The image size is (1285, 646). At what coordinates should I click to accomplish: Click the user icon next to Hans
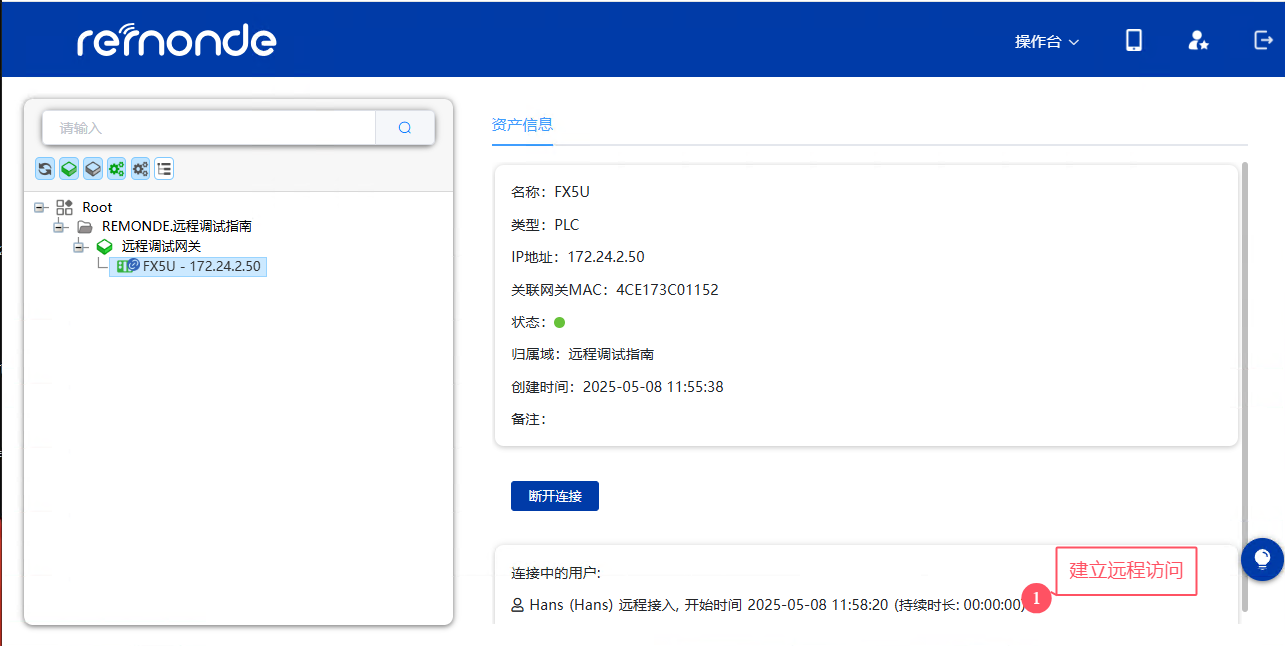pyautogui.click(x=518, y=605)
